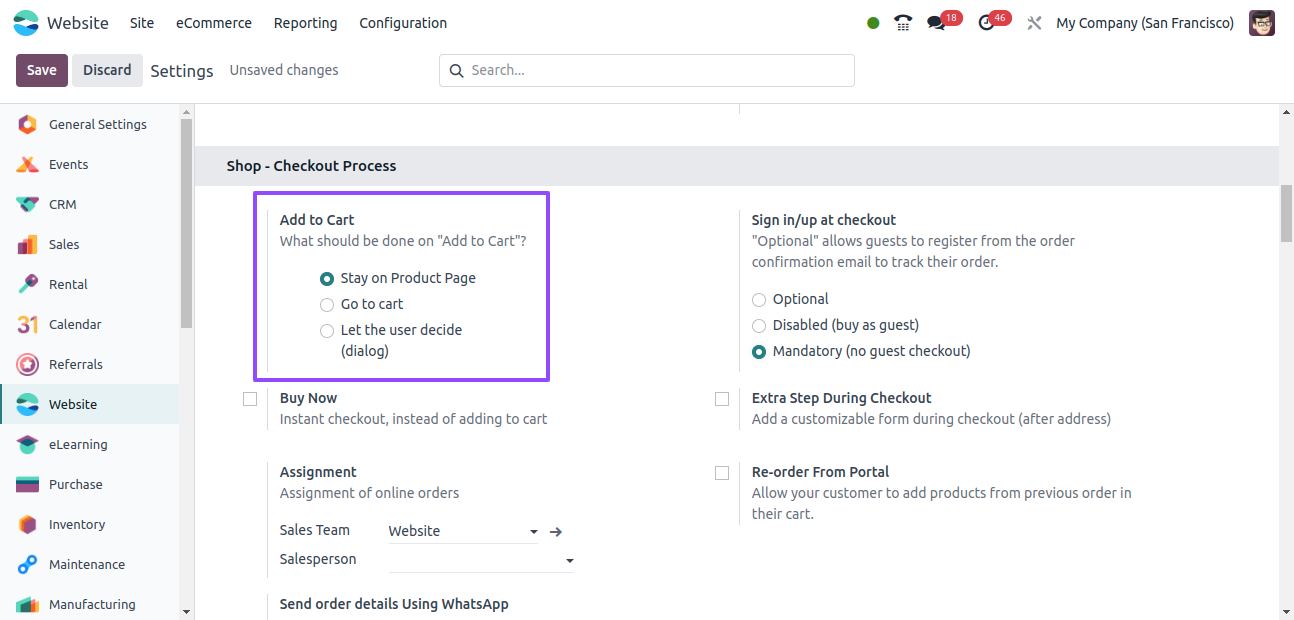Image resolution: width=1294 pixels, height=620 pixels.
Task: Open the user avatar menu
Action: [x=1262, y=23]
